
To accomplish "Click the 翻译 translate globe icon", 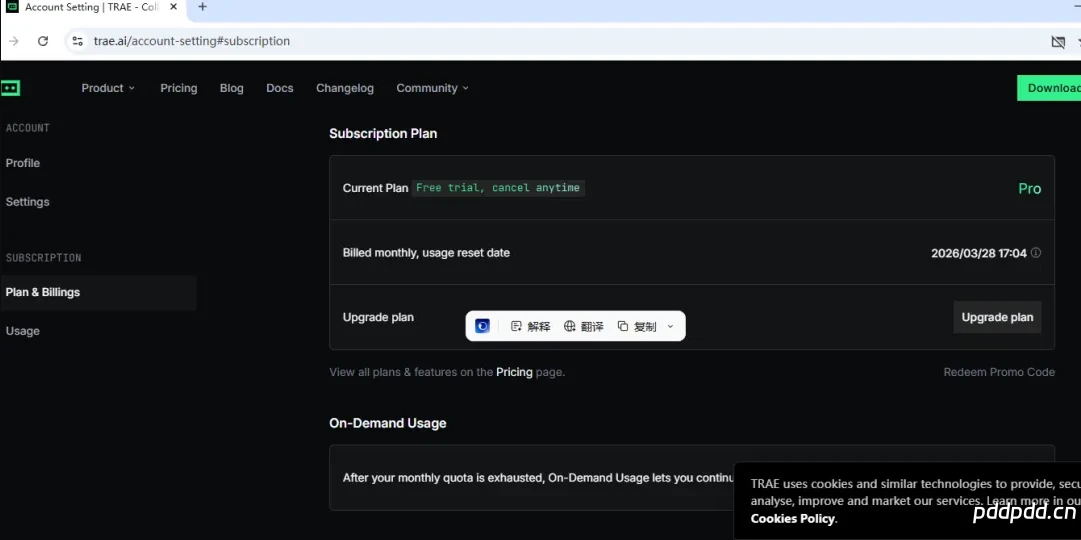I will click(570, 326).
